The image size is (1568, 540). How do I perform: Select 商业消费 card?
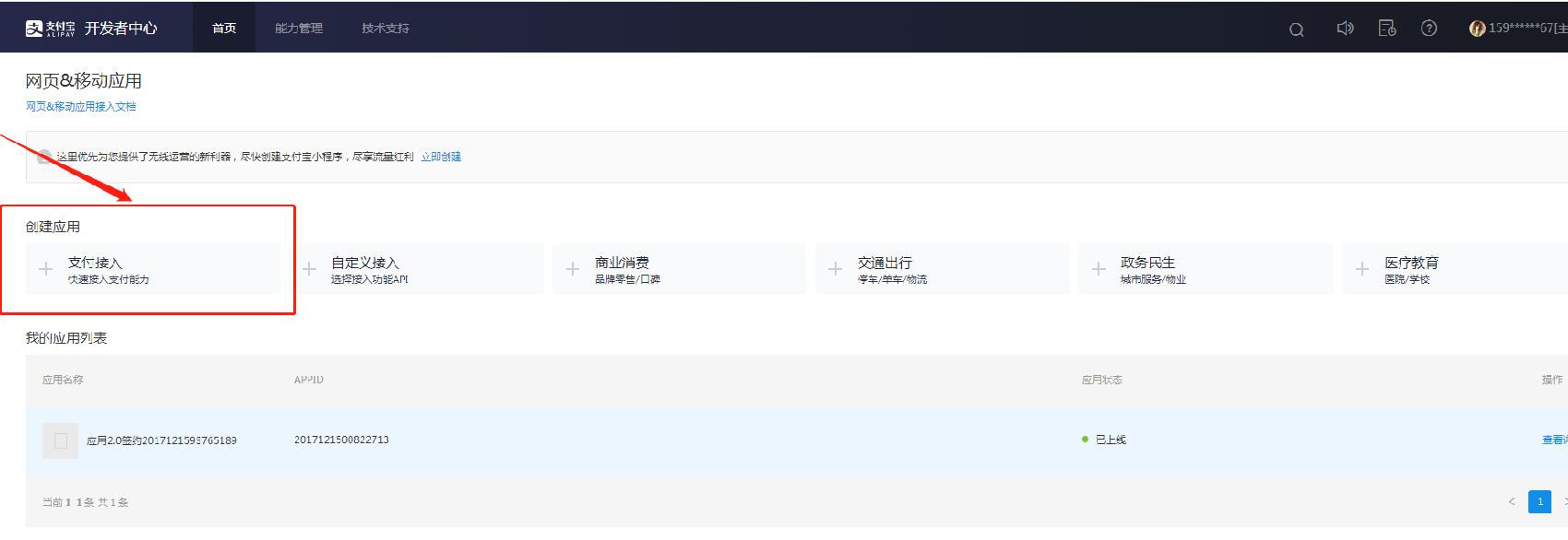coord(679,269)
